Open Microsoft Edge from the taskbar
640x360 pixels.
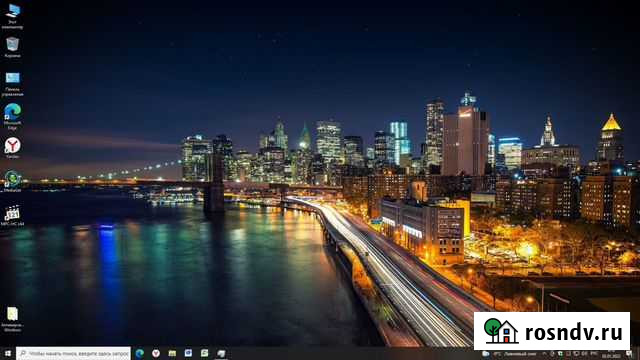(x=140, y=353)
